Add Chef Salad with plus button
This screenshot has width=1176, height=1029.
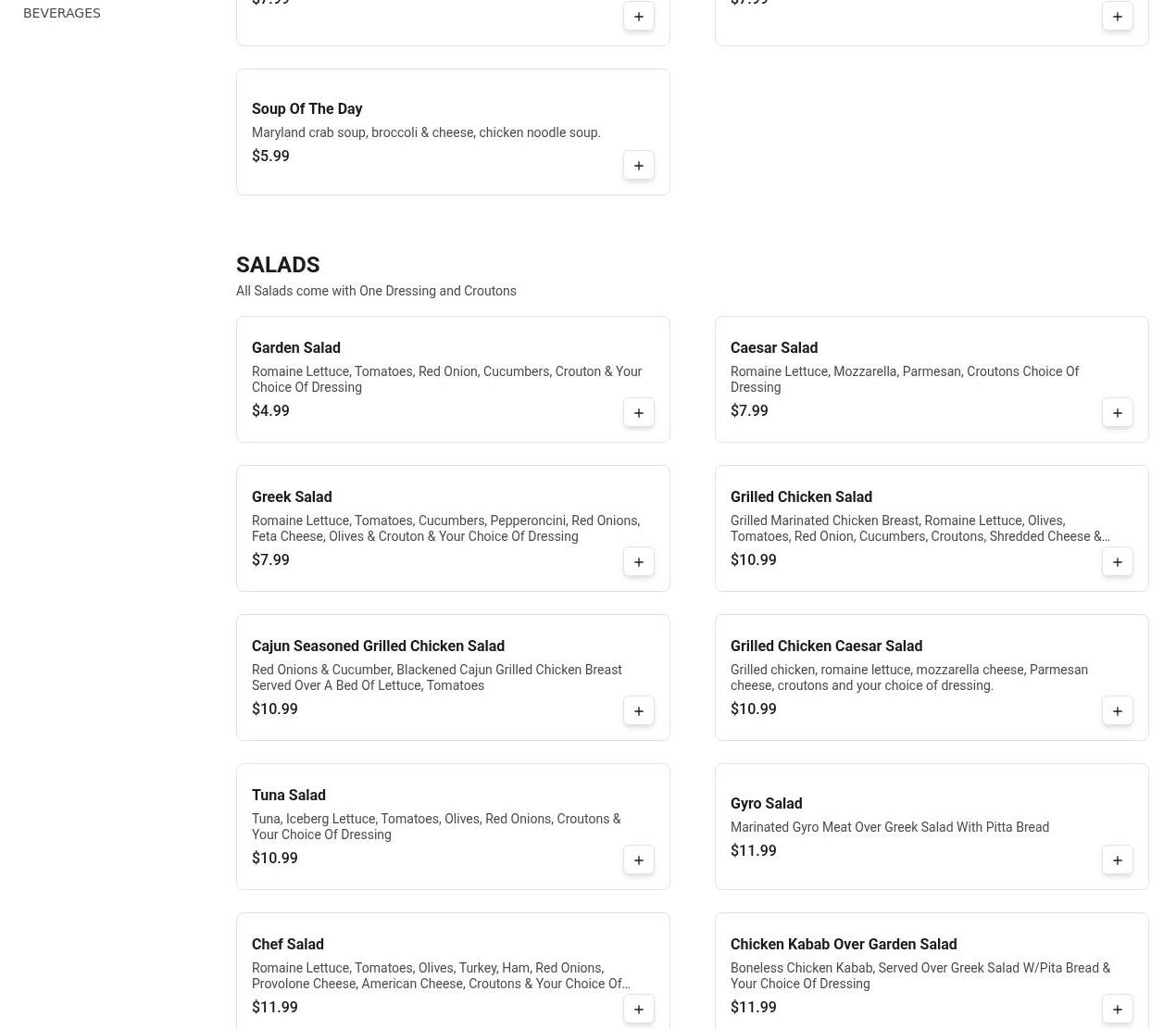(x=639, y=1009)
